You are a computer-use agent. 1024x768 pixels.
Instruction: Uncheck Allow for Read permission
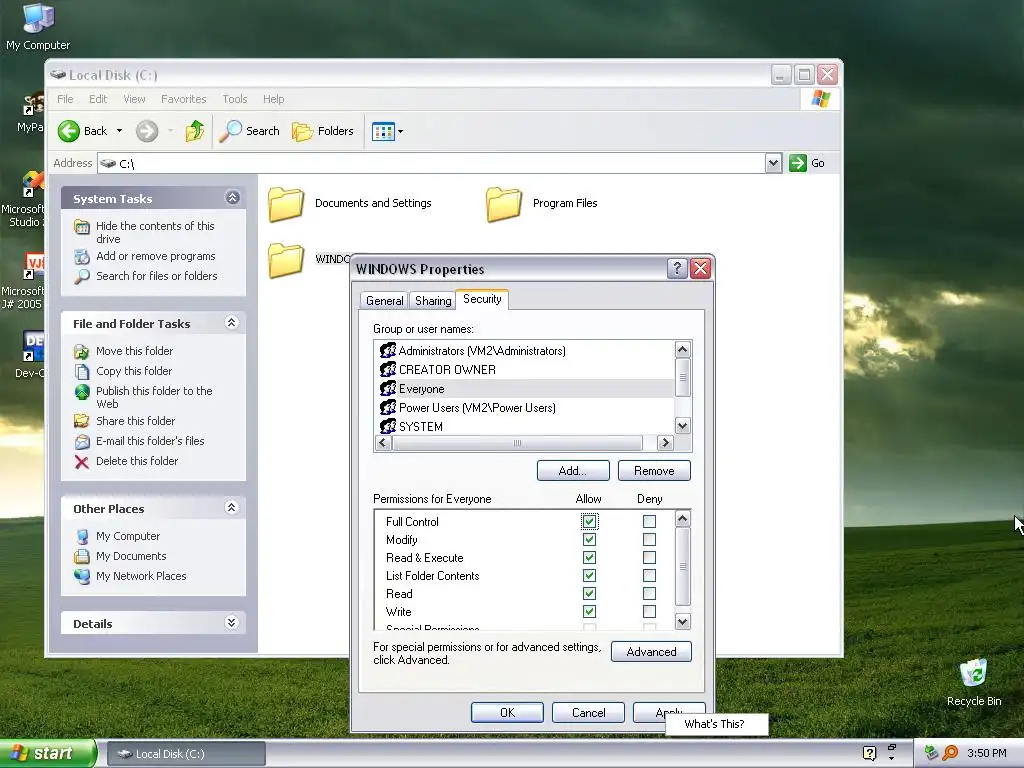point(589,594)
